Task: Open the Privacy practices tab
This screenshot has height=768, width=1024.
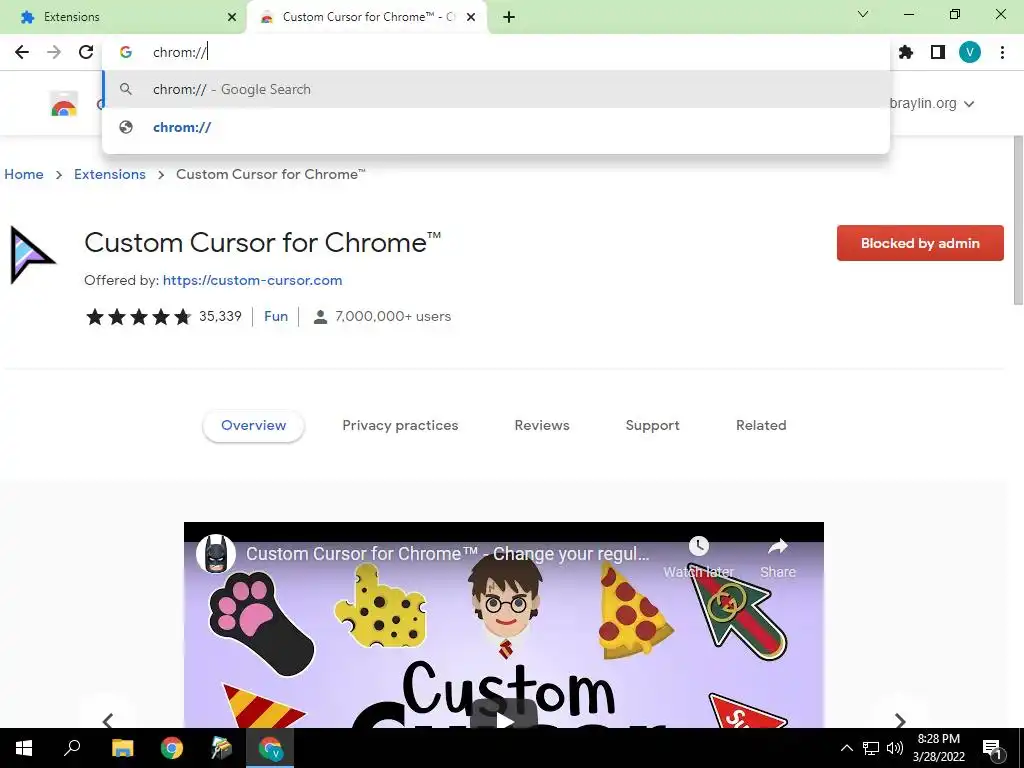Action: coord(400,425)
